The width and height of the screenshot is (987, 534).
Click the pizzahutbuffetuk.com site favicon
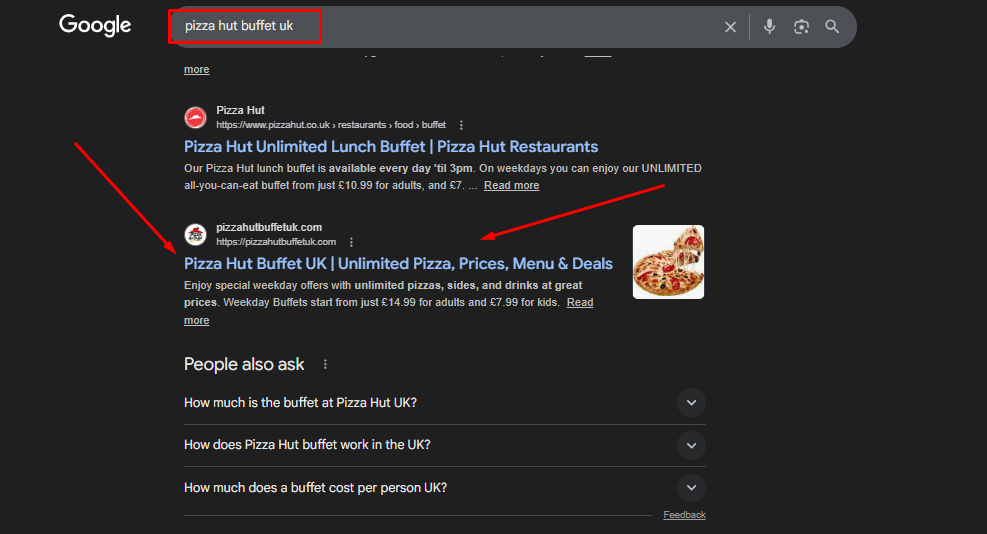195,235
